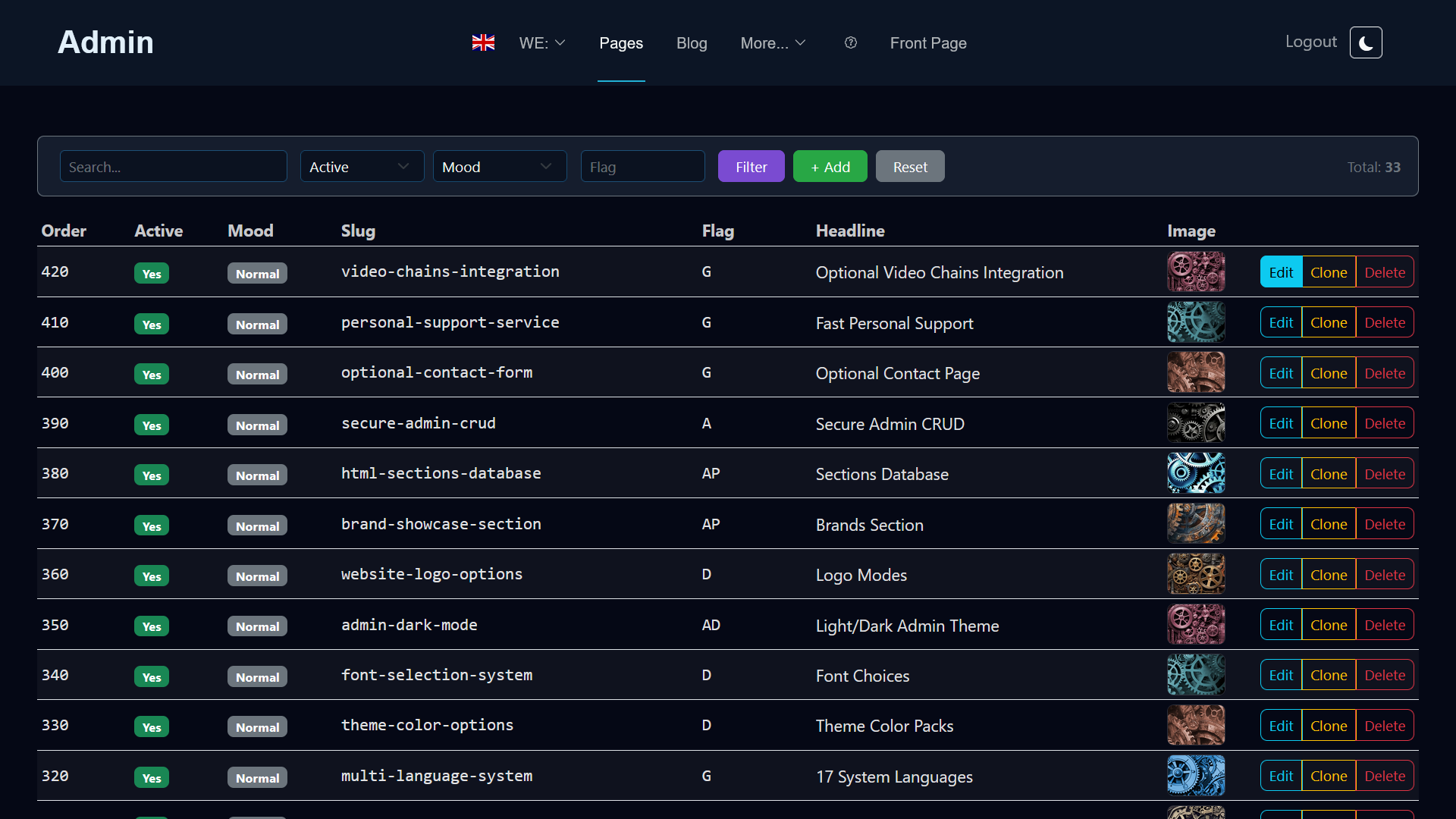Delete the secure-admin-crud page
Viewport: 1456px width, 819px height.
pyautogui.click(x=1385, y=423)
